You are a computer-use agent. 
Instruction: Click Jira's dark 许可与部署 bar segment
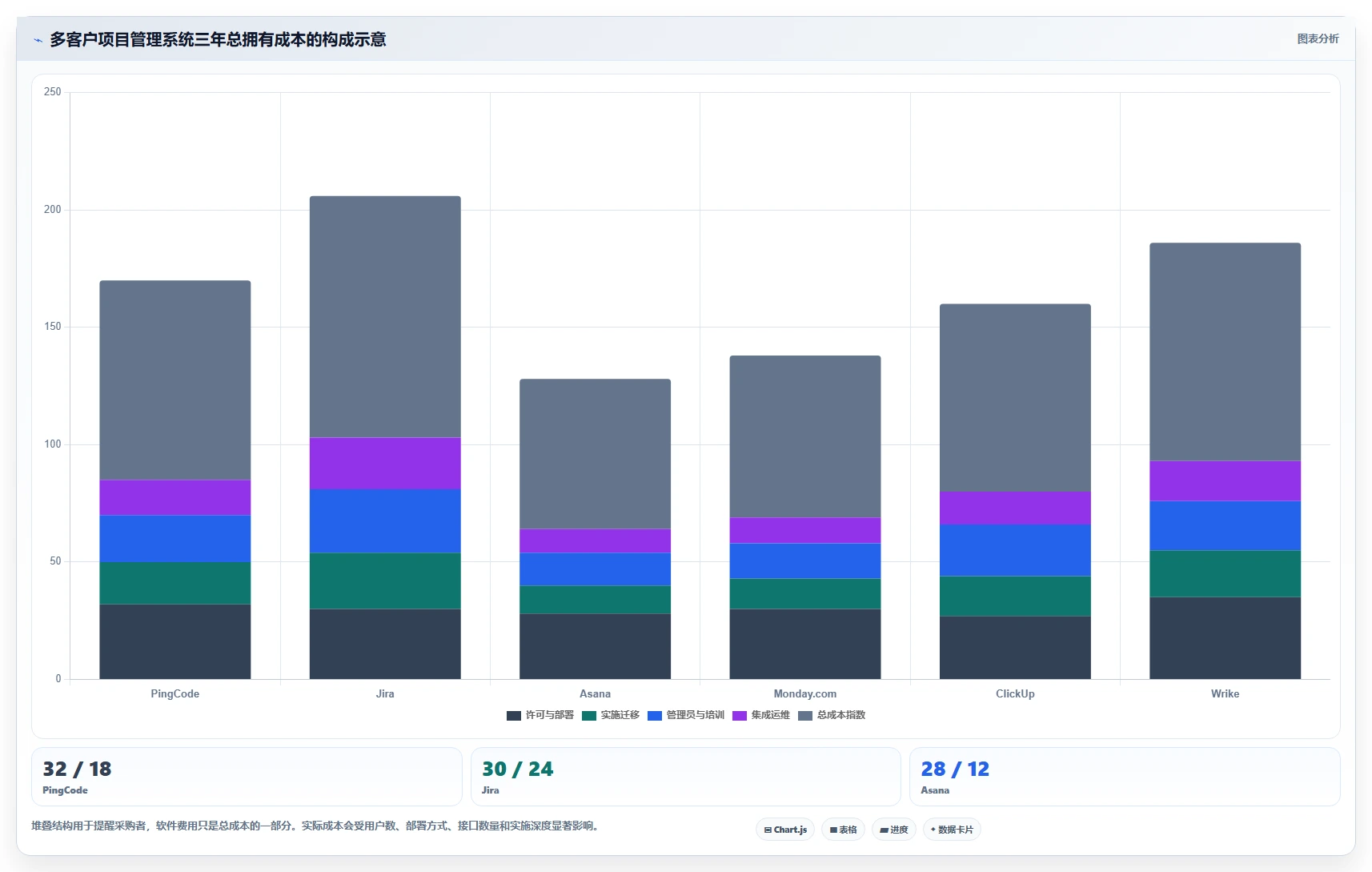(385, 644)
